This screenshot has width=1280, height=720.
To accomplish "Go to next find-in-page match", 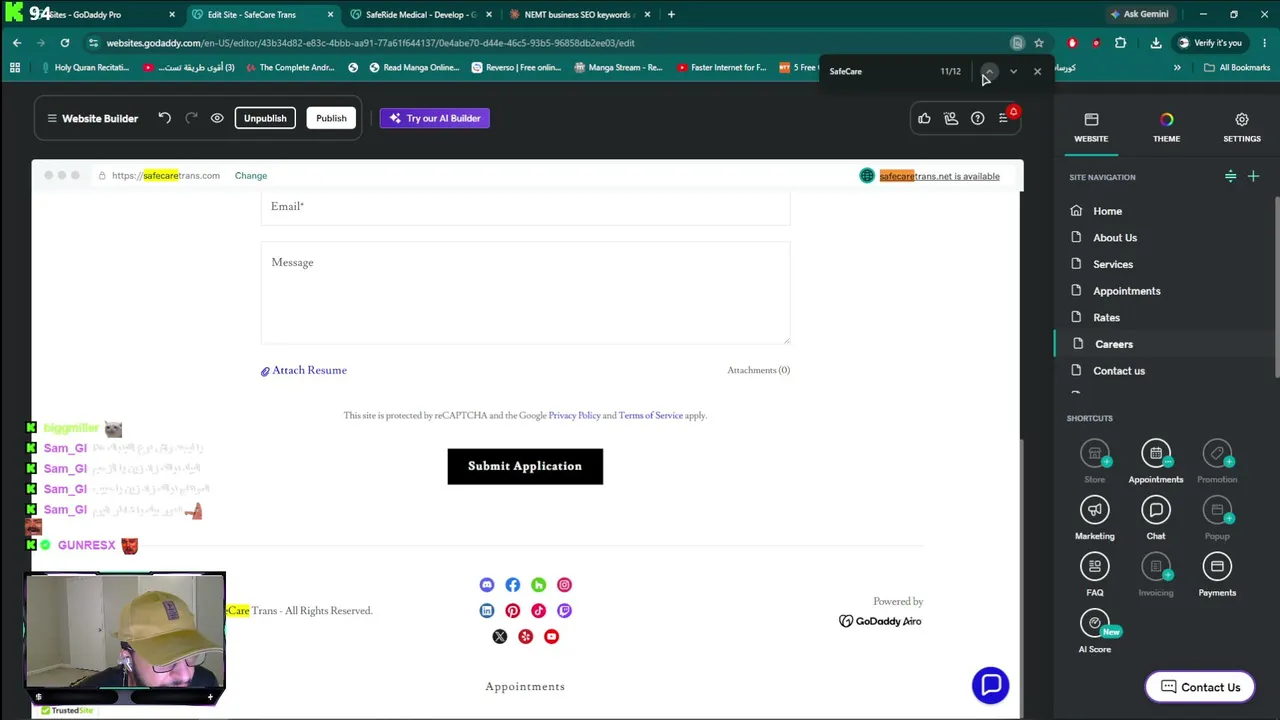I will [x=1013, y=71].
